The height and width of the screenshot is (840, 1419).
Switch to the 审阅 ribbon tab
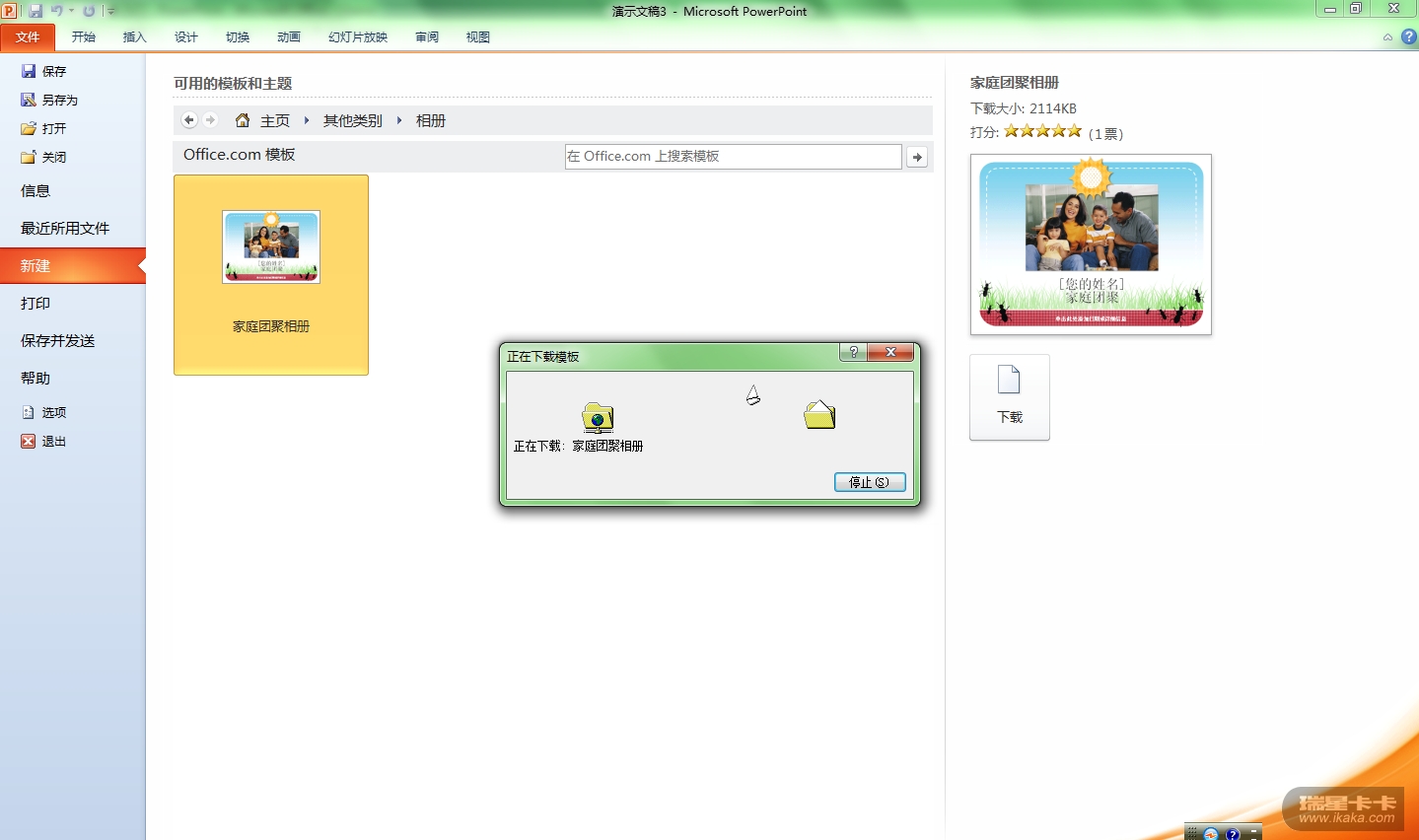coord(427,37)
